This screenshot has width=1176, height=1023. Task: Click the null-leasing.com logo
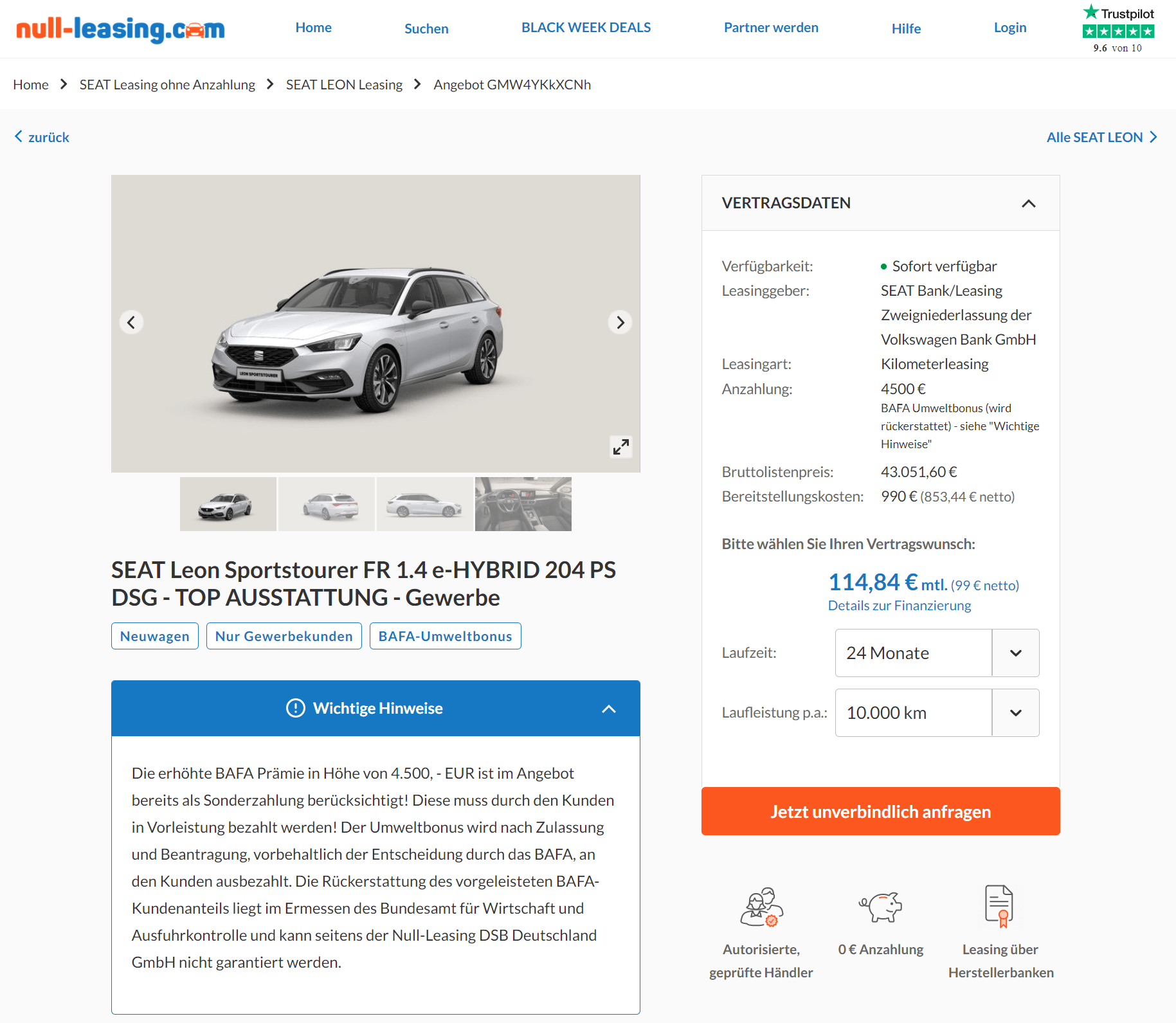tap(120, 29)
